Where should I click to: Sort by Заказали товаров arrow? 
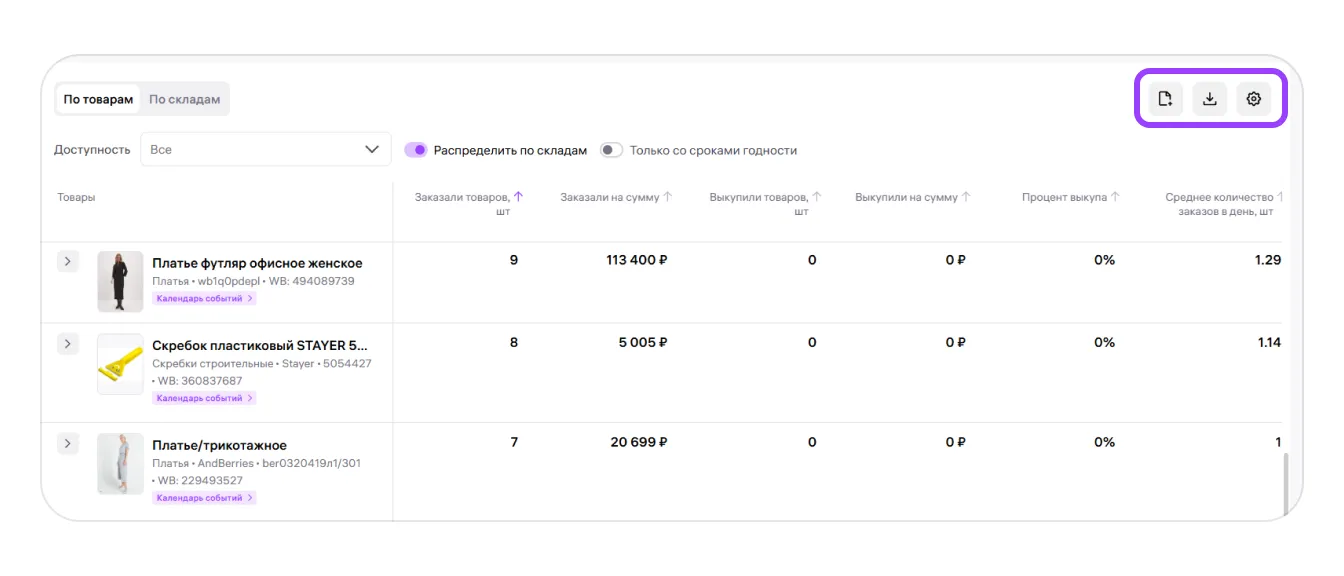518,197
